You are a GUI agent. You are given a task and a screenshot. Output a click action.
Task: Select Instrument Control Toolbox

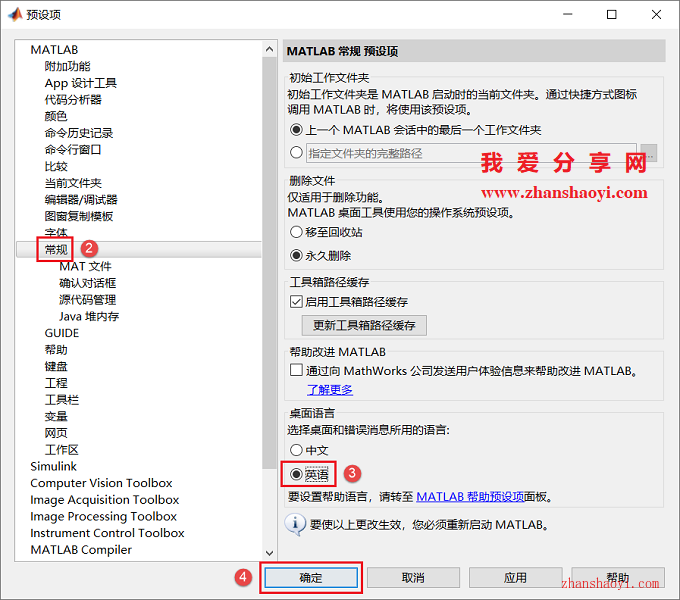click(107, 533)
